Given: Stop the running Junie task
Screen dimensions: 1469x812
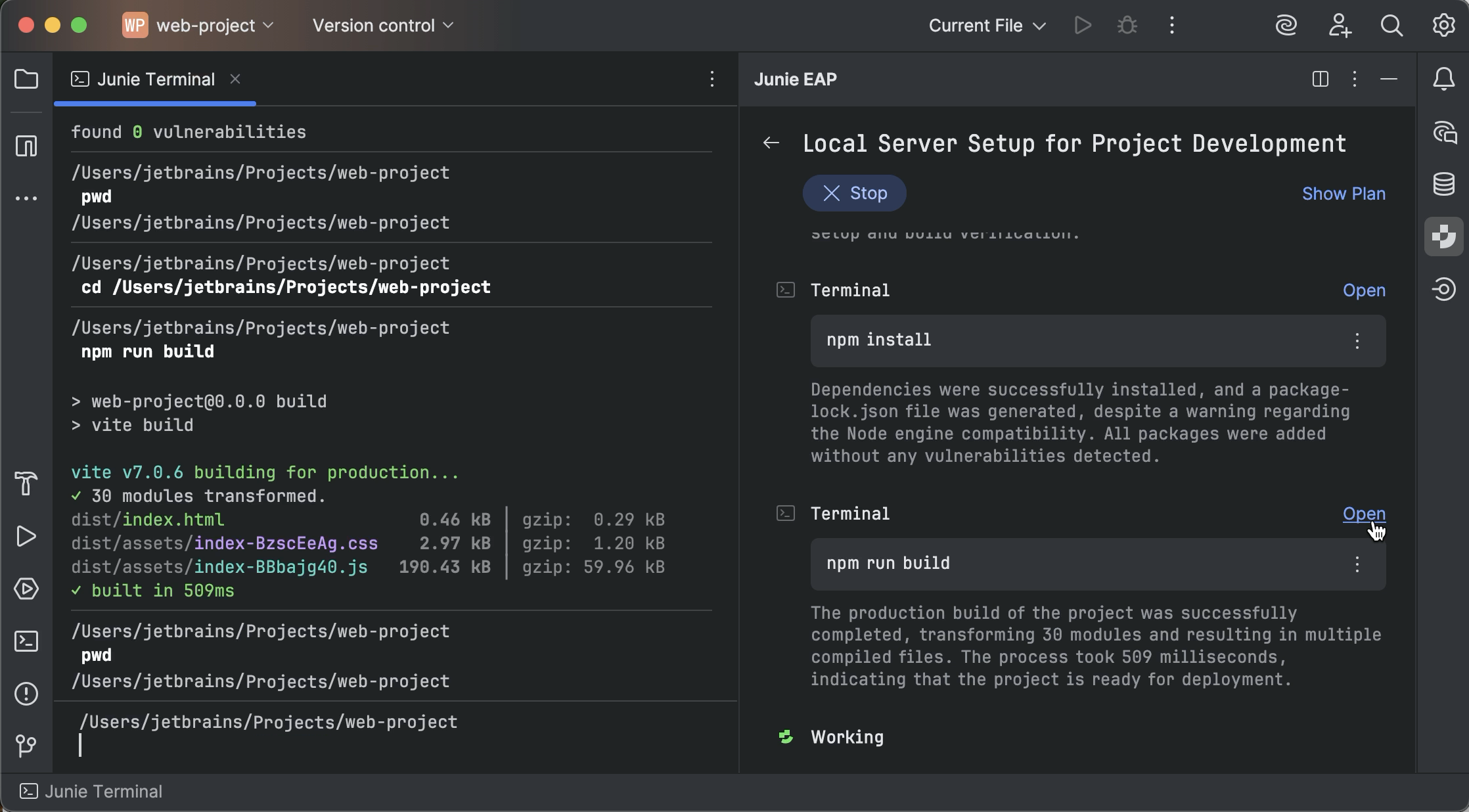Looking at the screenshot, I should (854, 193).
